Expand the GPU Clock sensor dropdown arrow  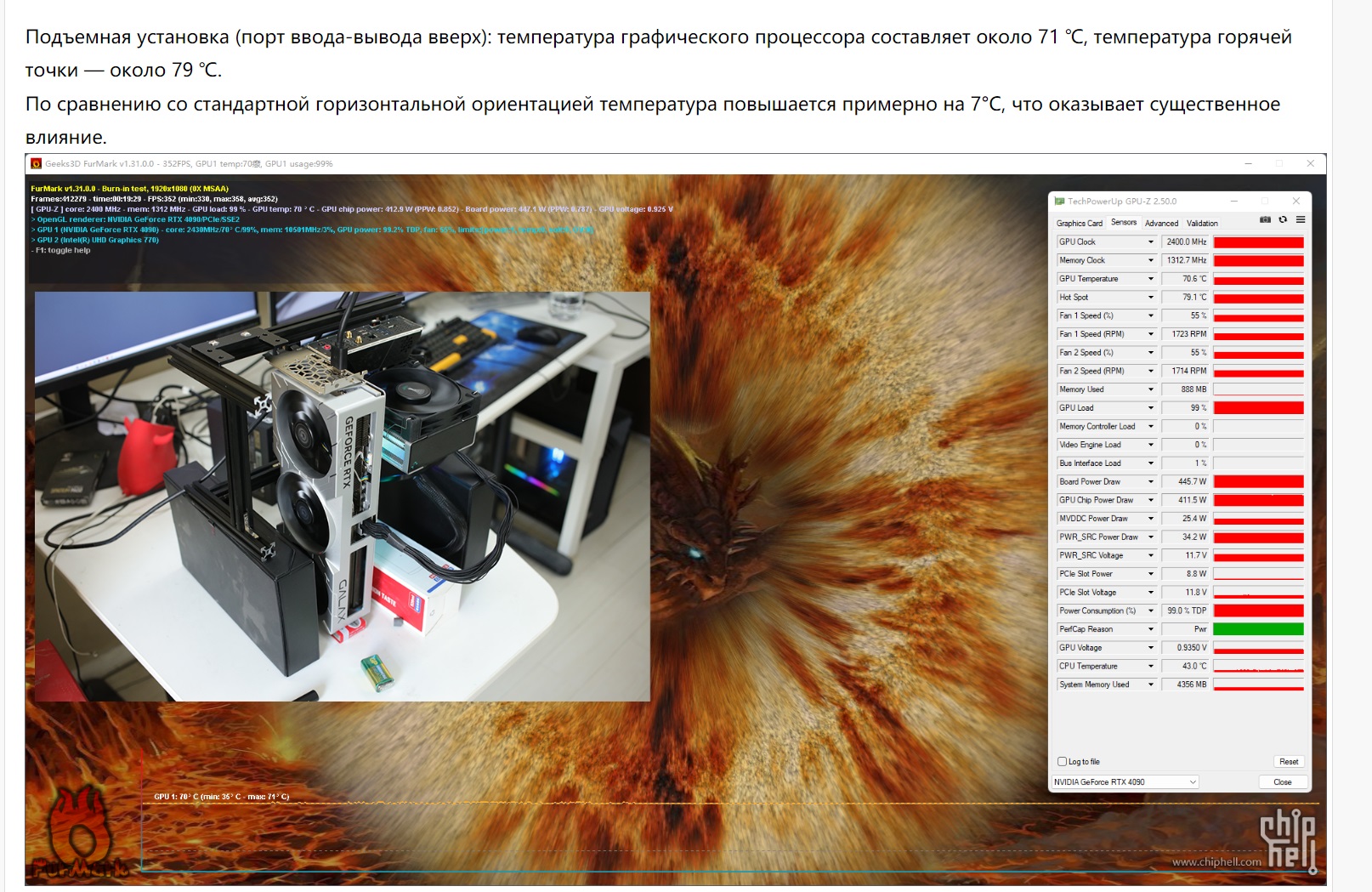pyautogui.click(x=1151, y=242)
